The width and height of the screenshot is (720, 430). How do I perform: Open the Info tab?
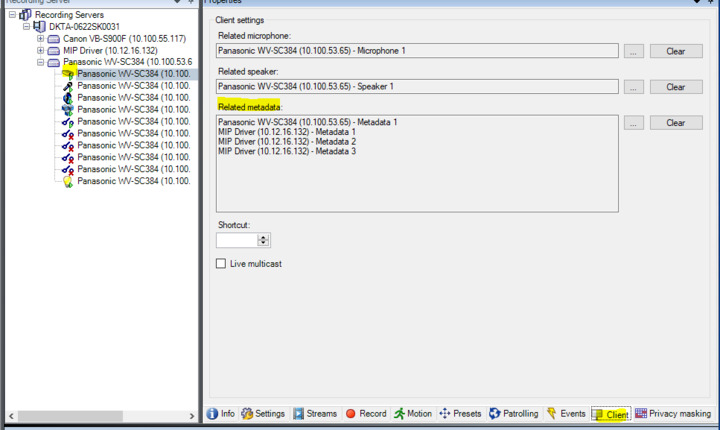[220, 414]
